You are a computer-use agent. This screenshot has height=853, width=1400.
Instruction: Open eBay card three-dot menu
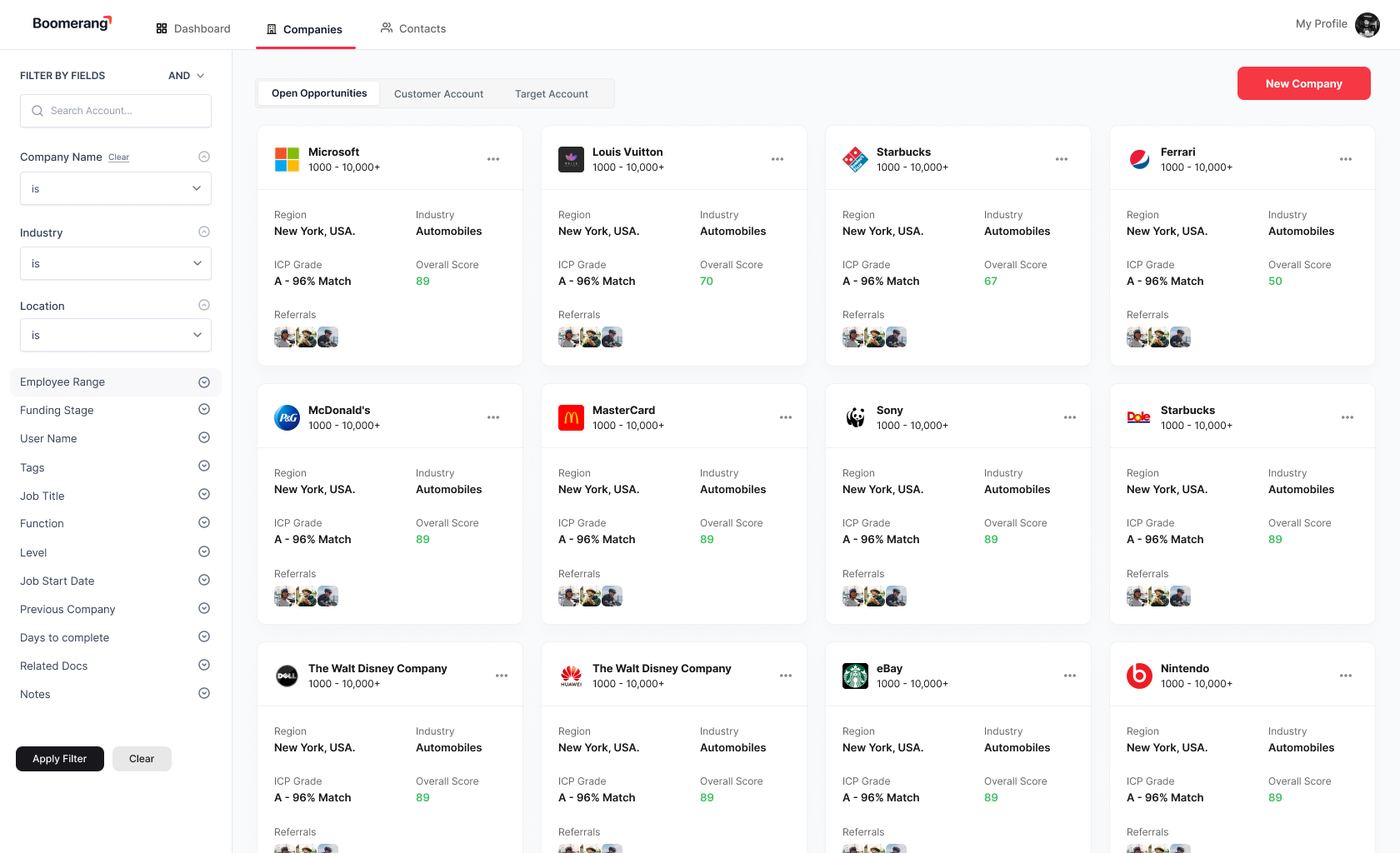(1069, 675)
